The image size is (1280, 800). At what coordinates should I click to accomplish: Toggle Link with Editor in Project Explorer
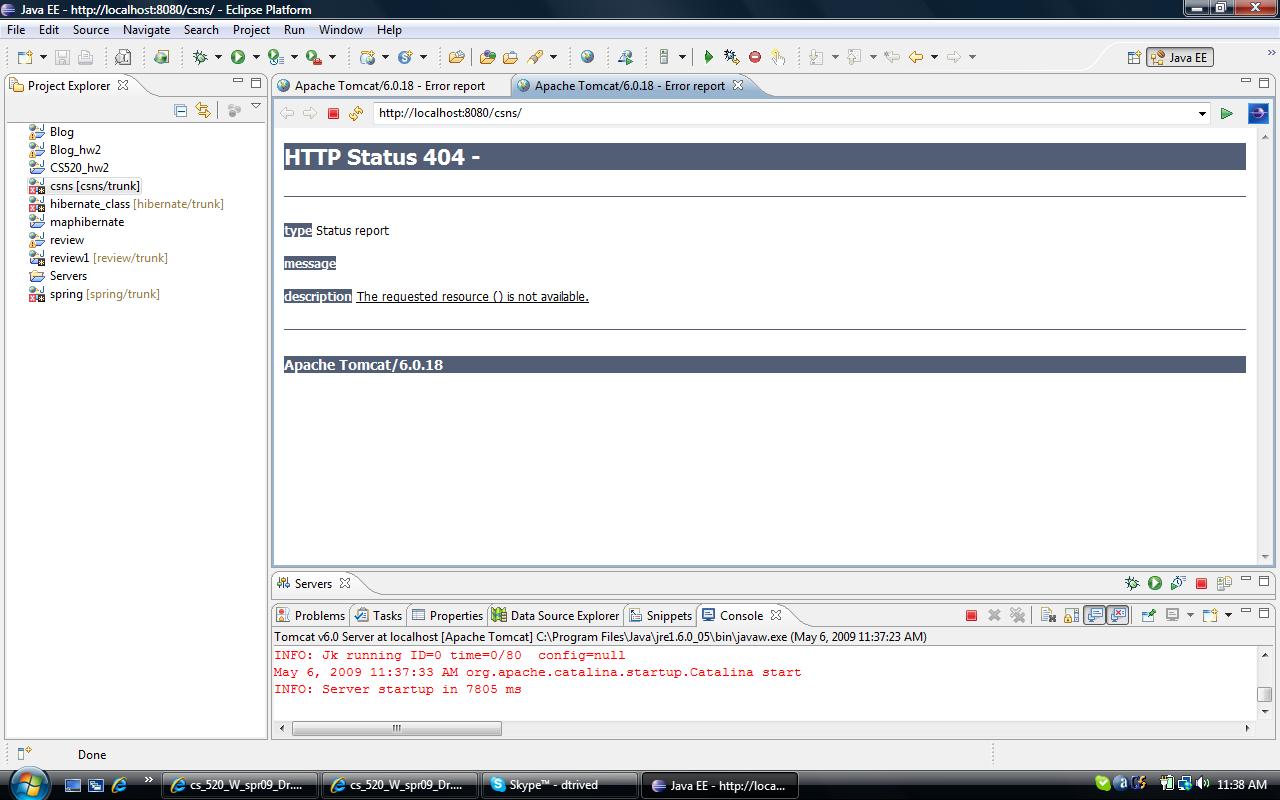tap(203, 110)
